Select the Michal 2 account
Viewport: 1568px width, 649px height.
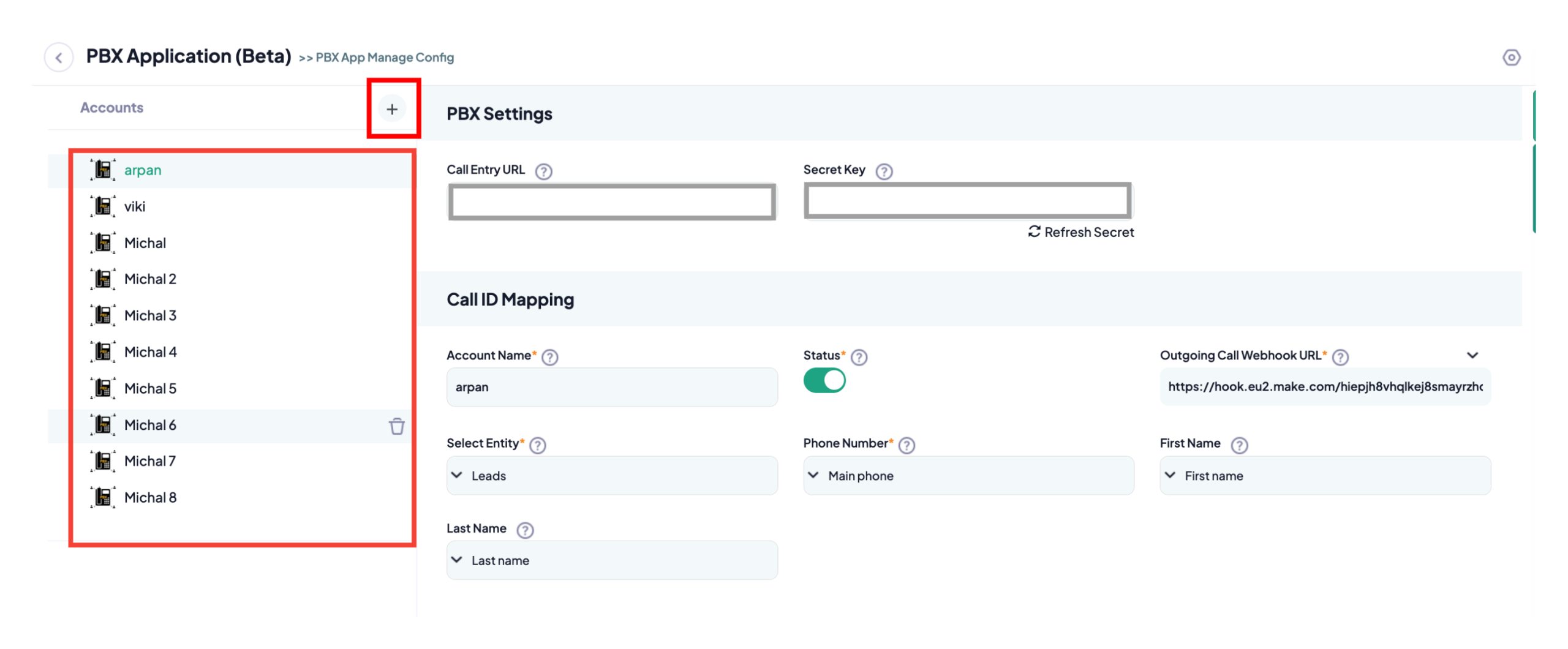click(x=232, y=279)
